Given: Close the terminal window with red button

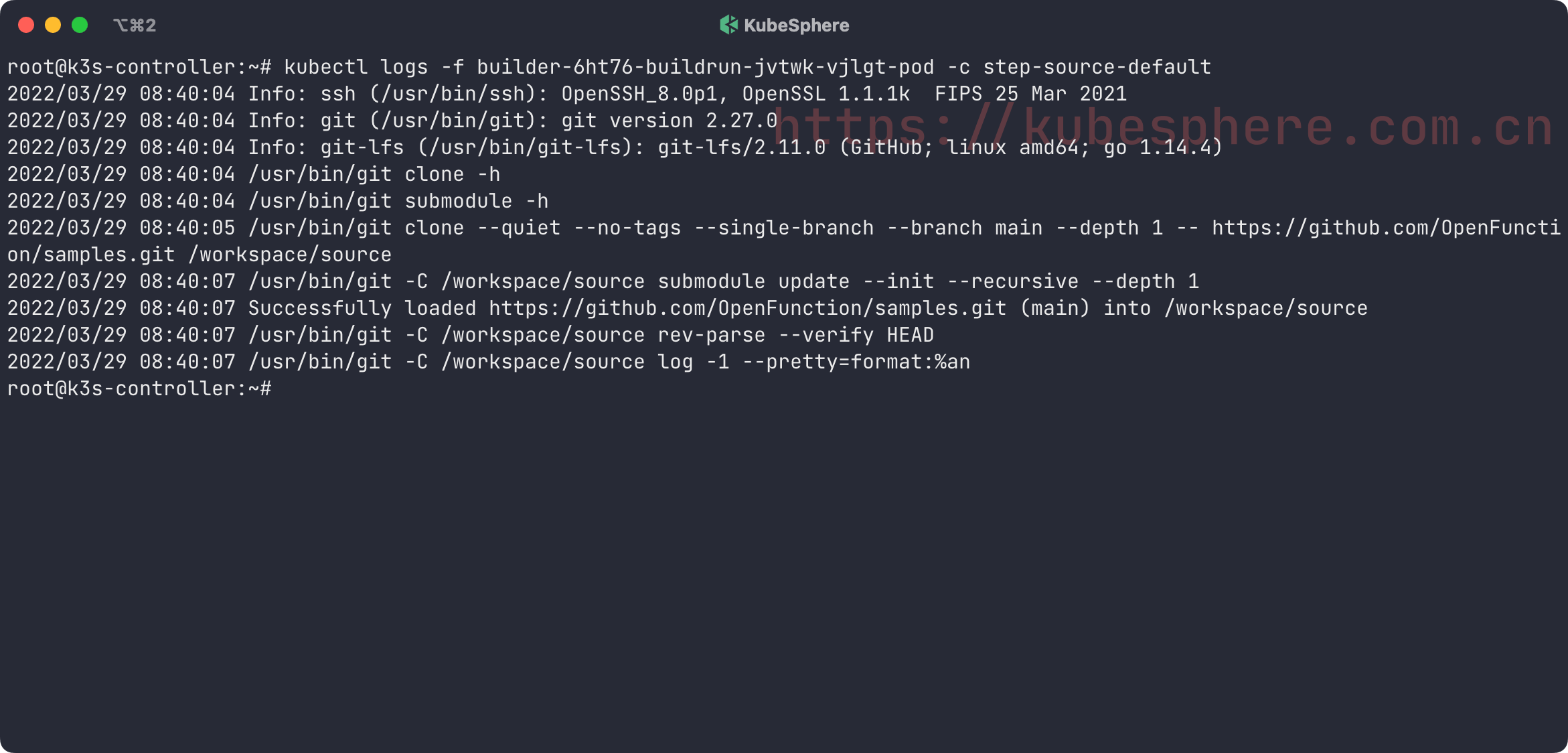Looking at the screenshot, I should (26, 25).
